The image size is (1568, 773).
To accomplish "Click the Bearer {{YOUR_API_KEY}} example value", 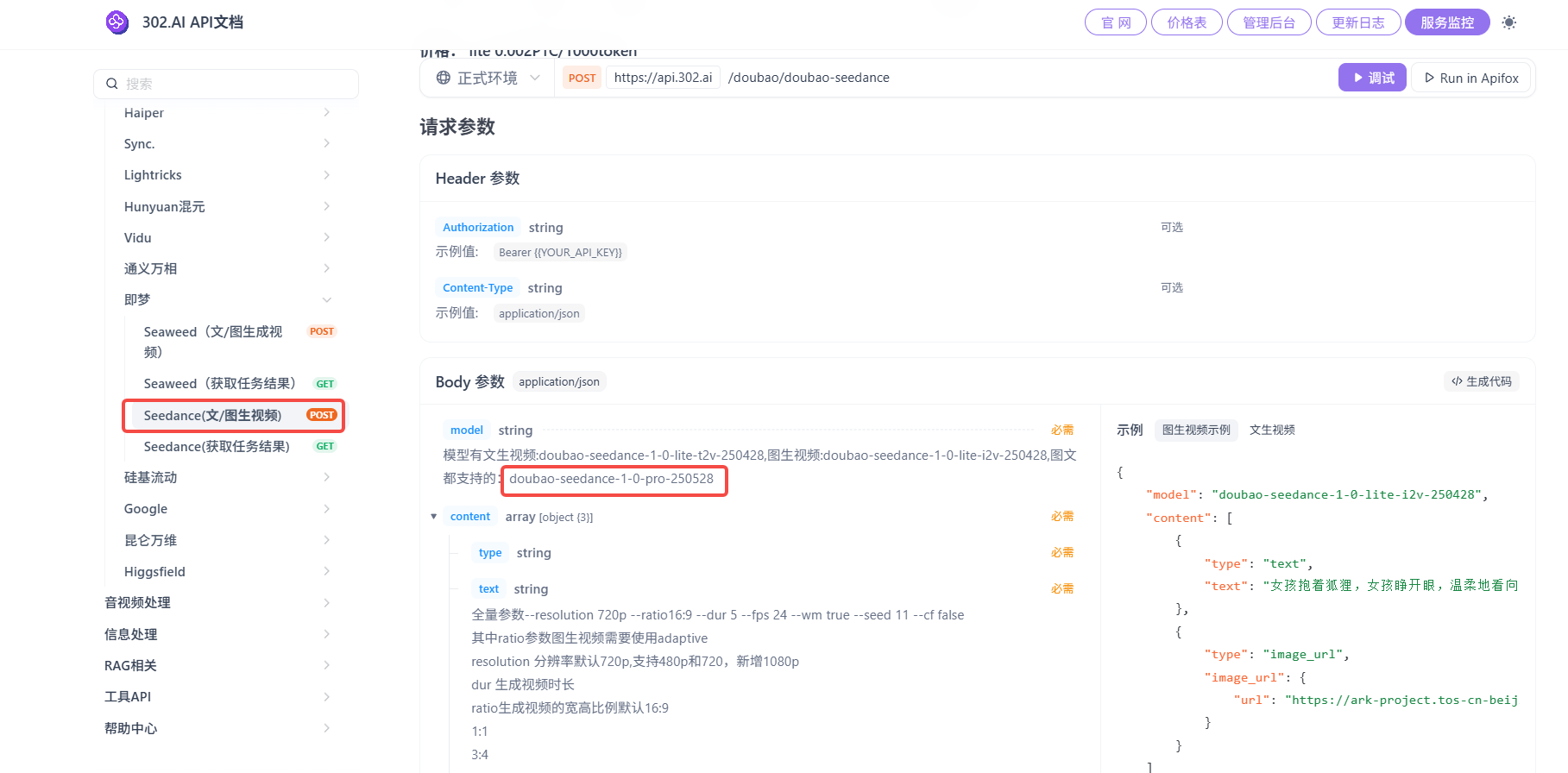I will pos(560,253).
